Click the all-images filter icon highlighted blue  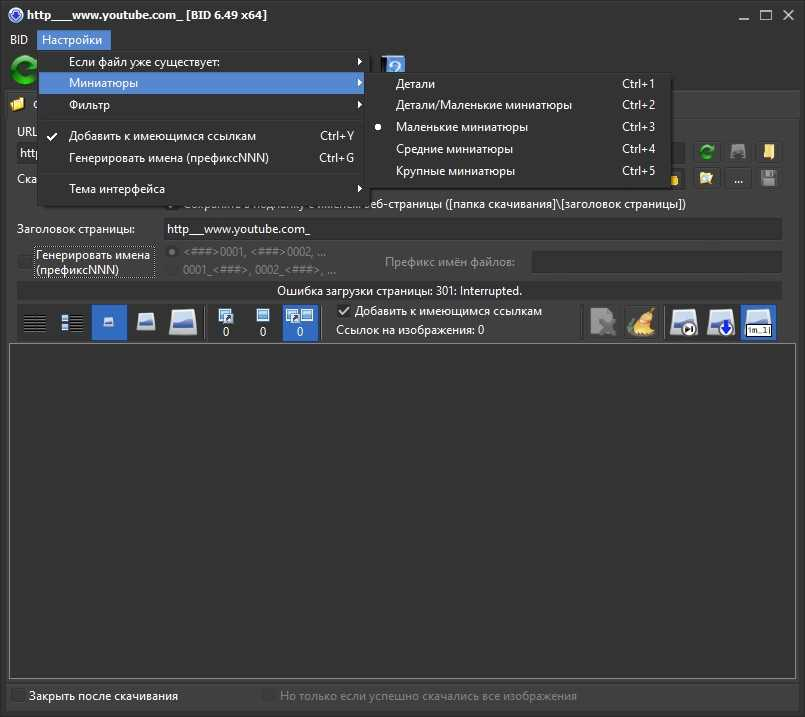click(x=300, y=323)
